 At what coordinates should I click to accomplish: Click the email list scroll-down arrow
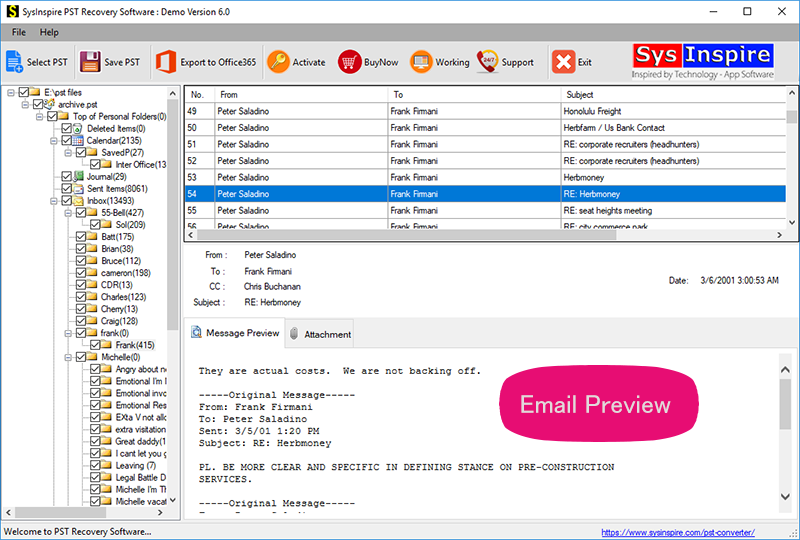point(792,222)
